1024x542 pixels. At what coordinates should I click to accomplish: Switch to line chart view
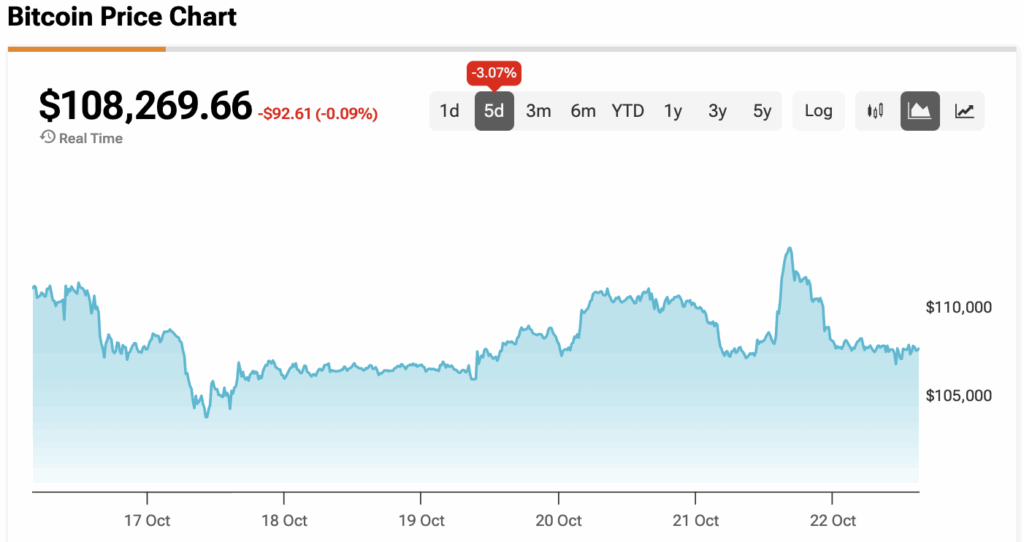tap(964, 111)
